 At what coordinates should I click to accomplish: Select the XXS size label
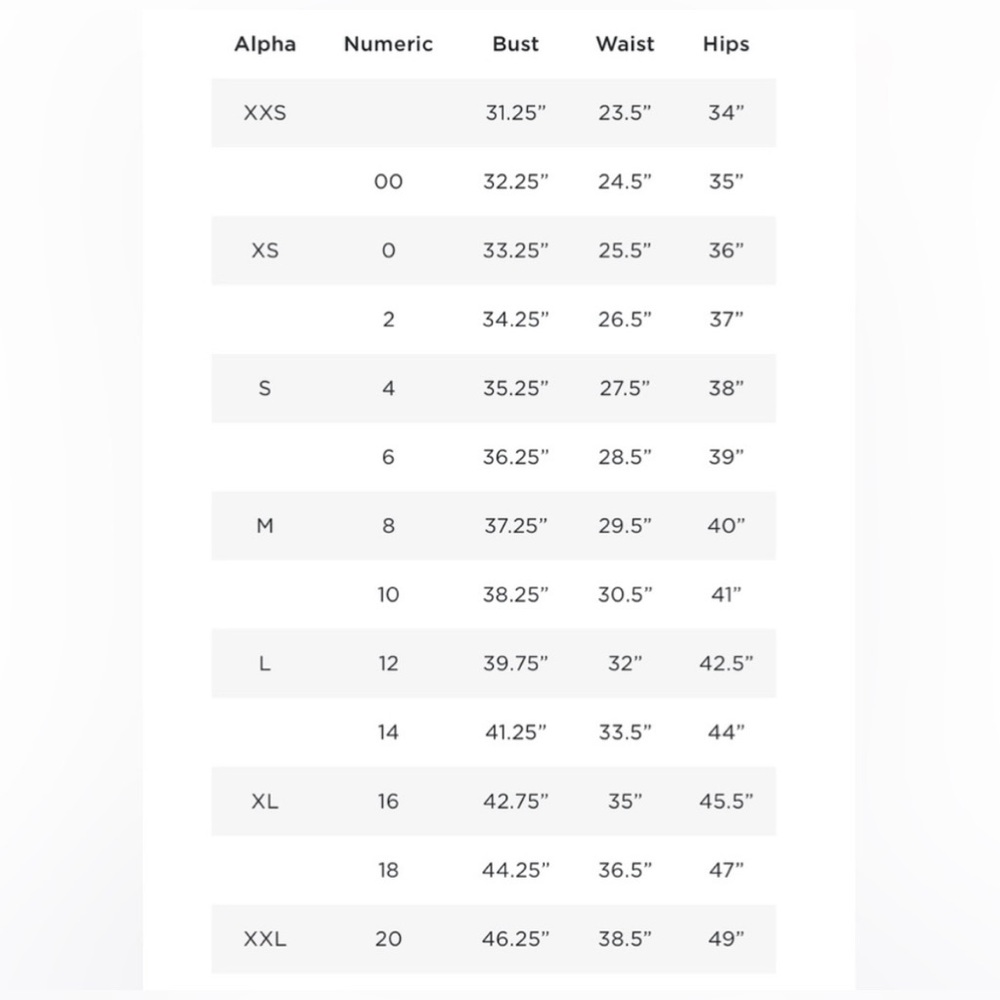coord(265,113)
